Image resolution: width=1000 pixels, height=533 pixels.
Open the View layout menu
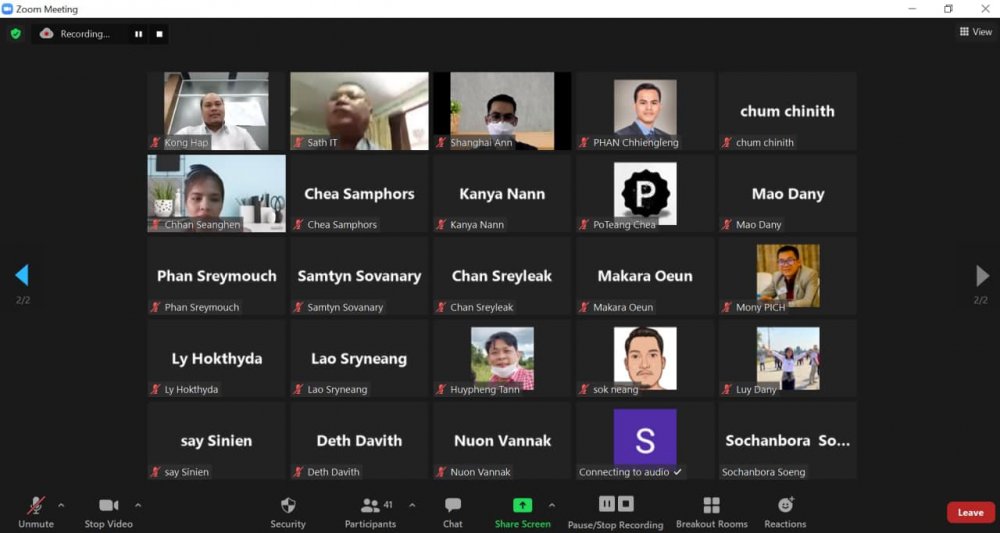(x=976, y=32)
